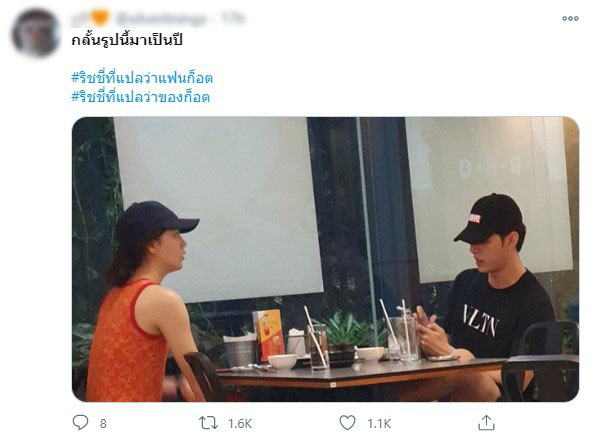
Task: Open the attached restaurant photo
Action: pyautogui.click(x=325, y=259)
